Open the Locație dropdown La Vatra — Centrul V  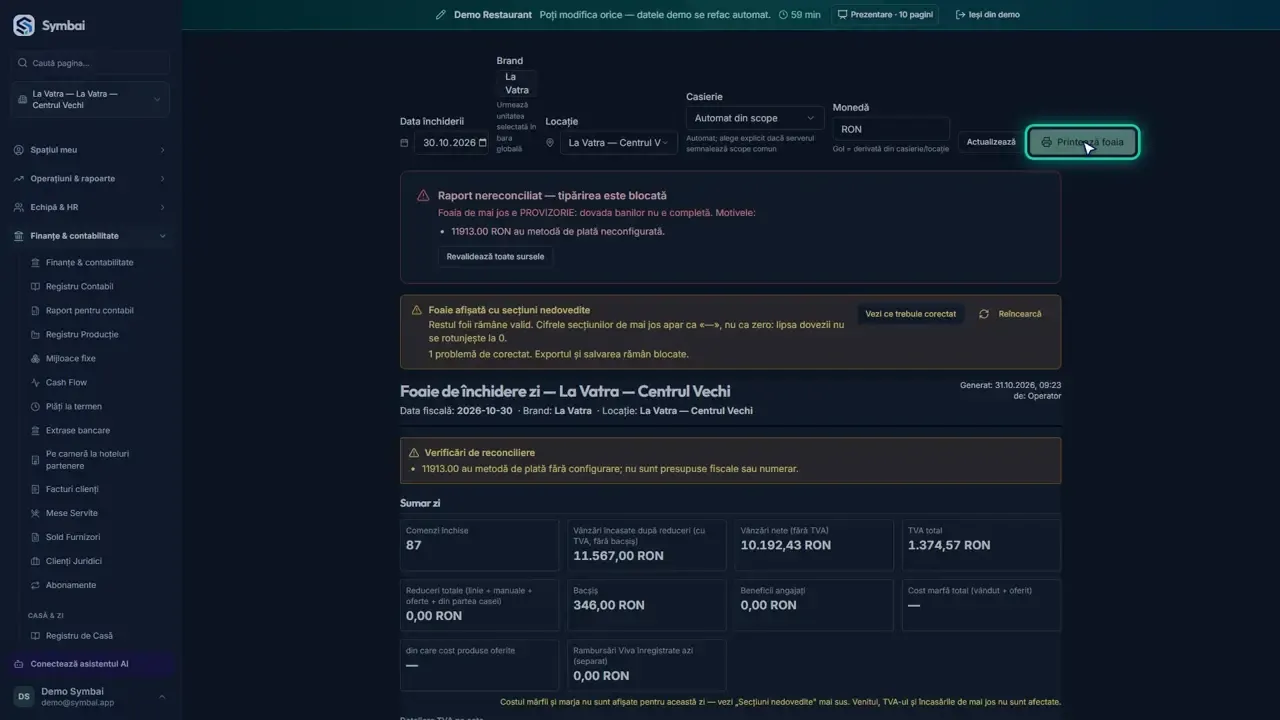click(619, 143)
